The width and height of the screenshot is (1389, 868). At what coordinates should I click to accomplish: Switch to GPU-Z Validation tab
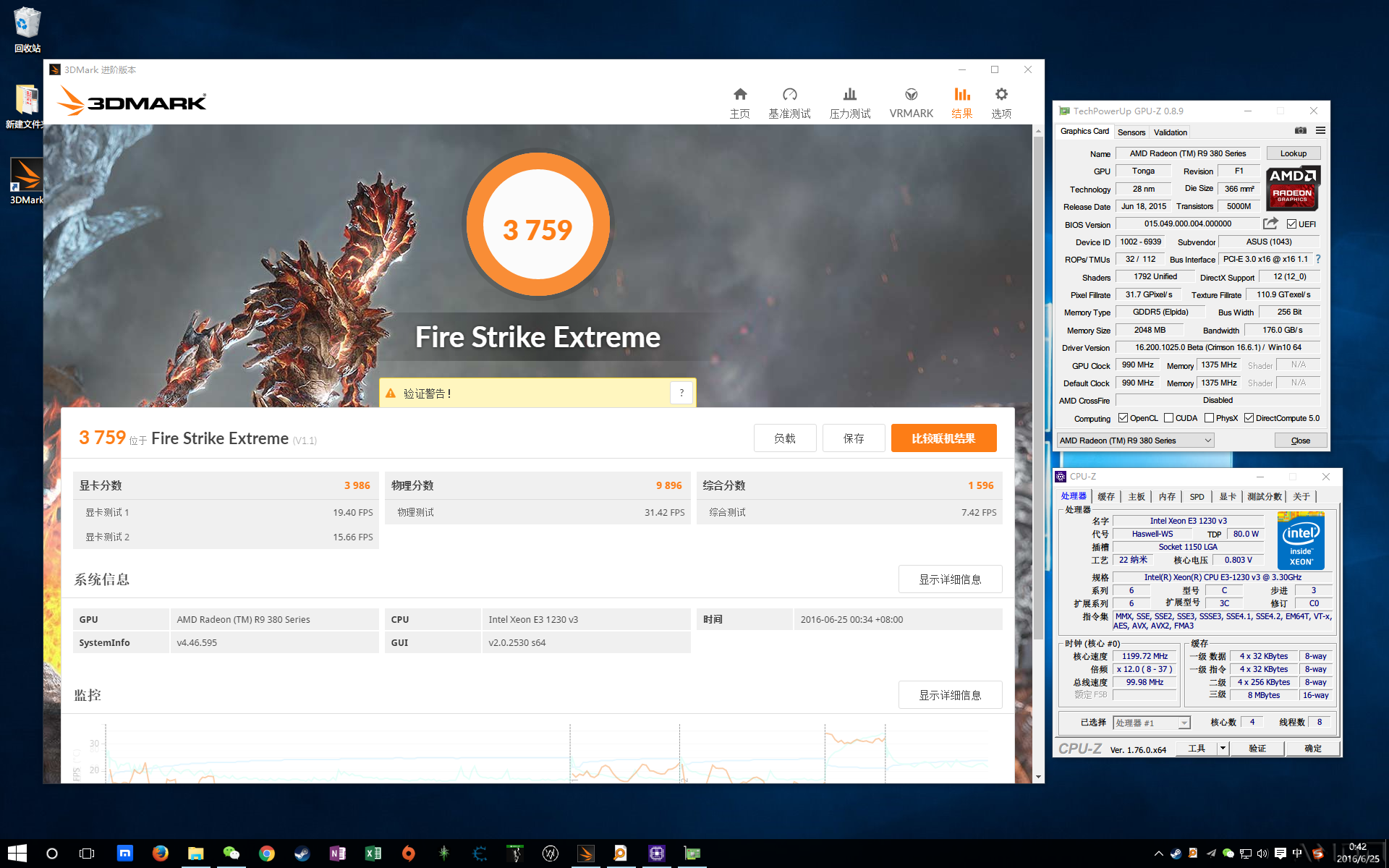[1171, 132]
